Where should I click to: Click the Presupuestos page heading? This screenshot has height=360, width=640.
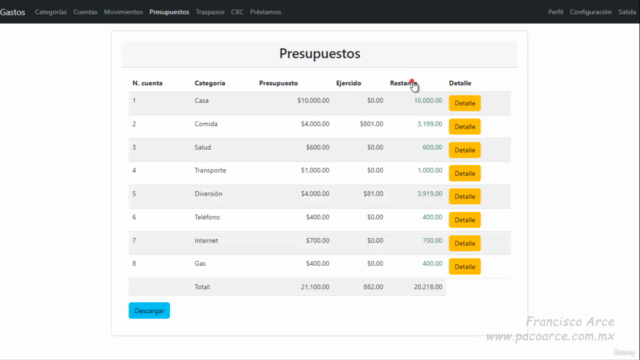pyautogui.click(x=320, y=53)
